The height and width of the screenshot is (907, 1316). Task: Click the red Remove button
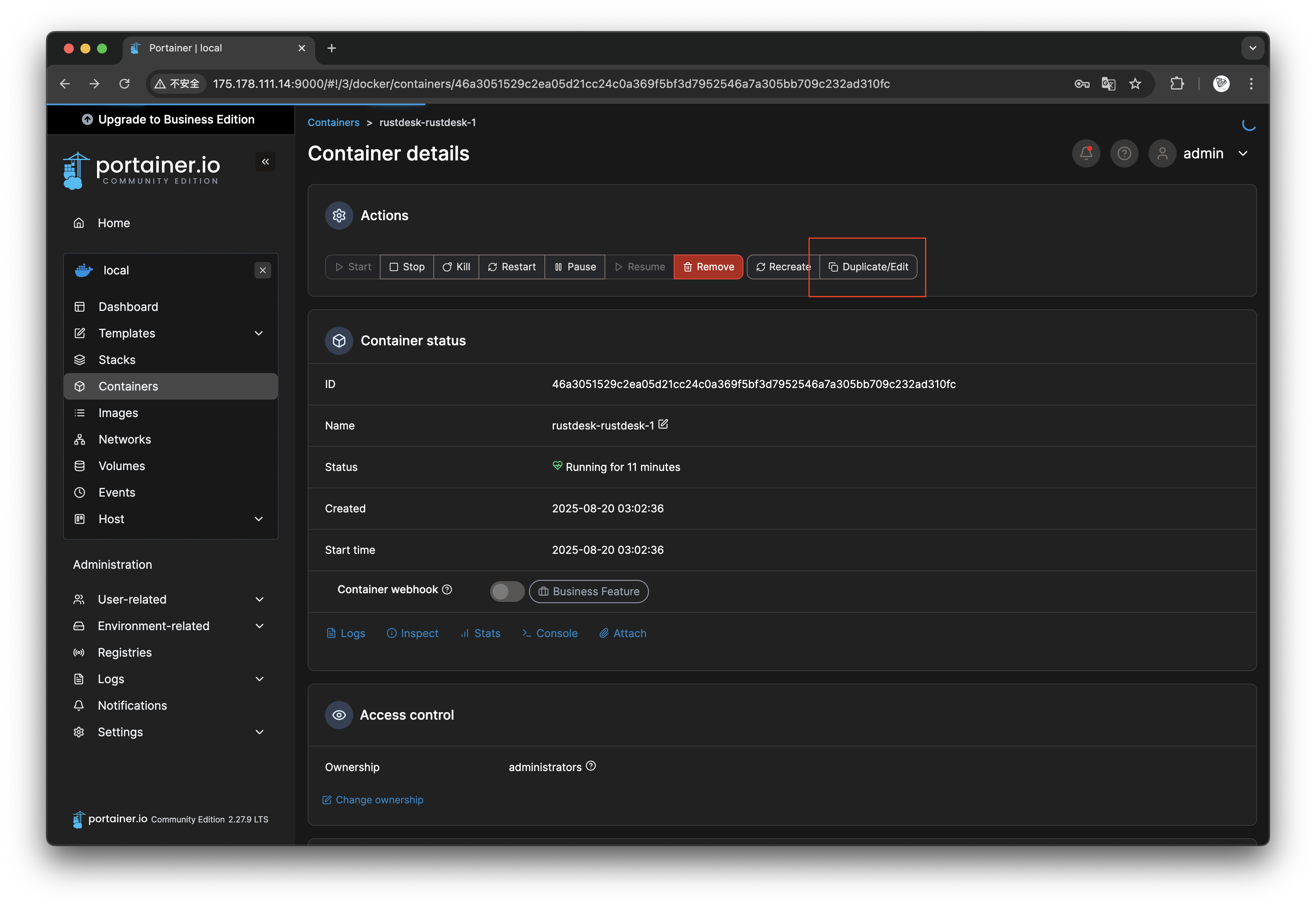click(x=708, y=267)
